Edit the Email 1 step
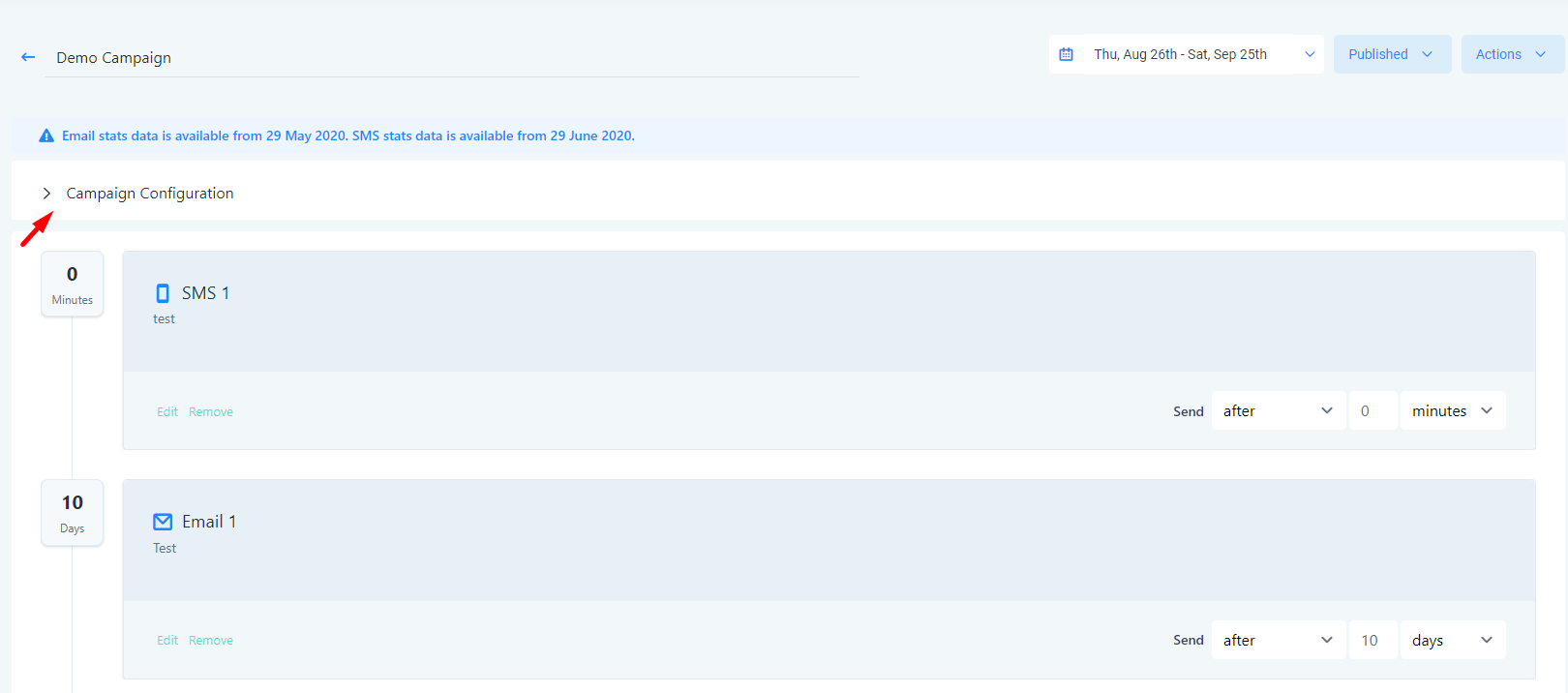This screenshot has height=693, width=1568. 167,641
